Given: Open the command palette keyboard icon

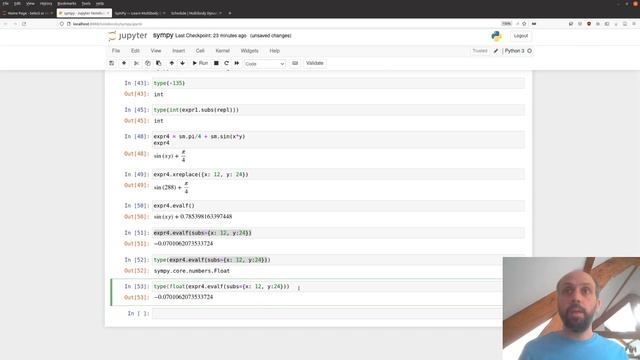Looking at the screenshot, I should (295, 63).
